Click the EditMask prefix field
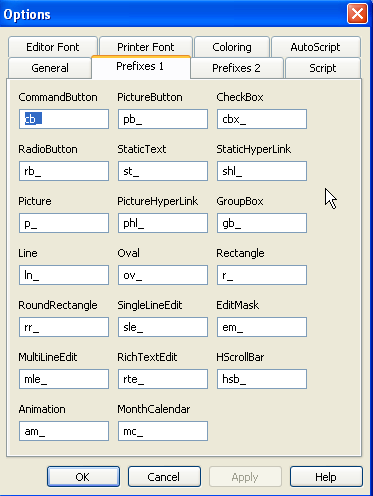The height and width of the screenshot is (496, 373). pos(262,327)
